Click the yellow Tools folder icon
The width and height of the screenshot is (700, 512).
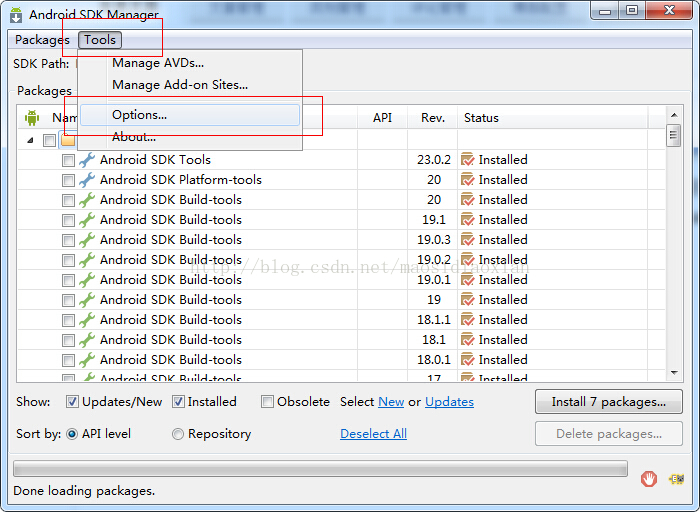click(68, 141)
